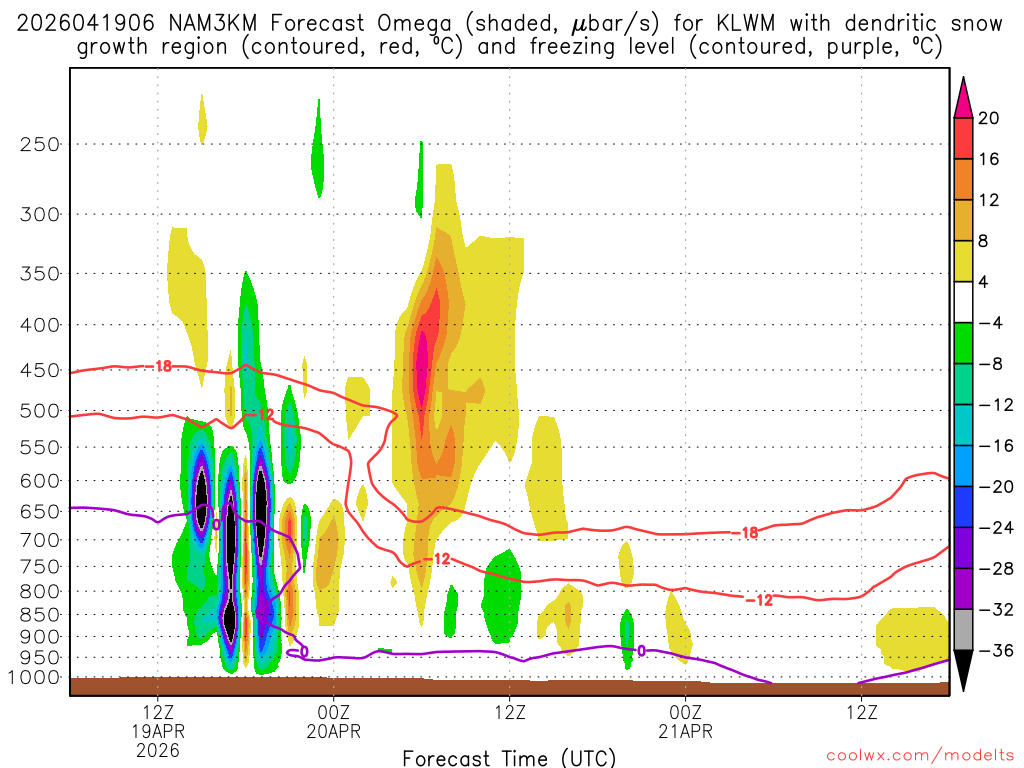Click the gray -32 to -36 color bar segment
This screenshot has width=1024, height=768.
963,630
